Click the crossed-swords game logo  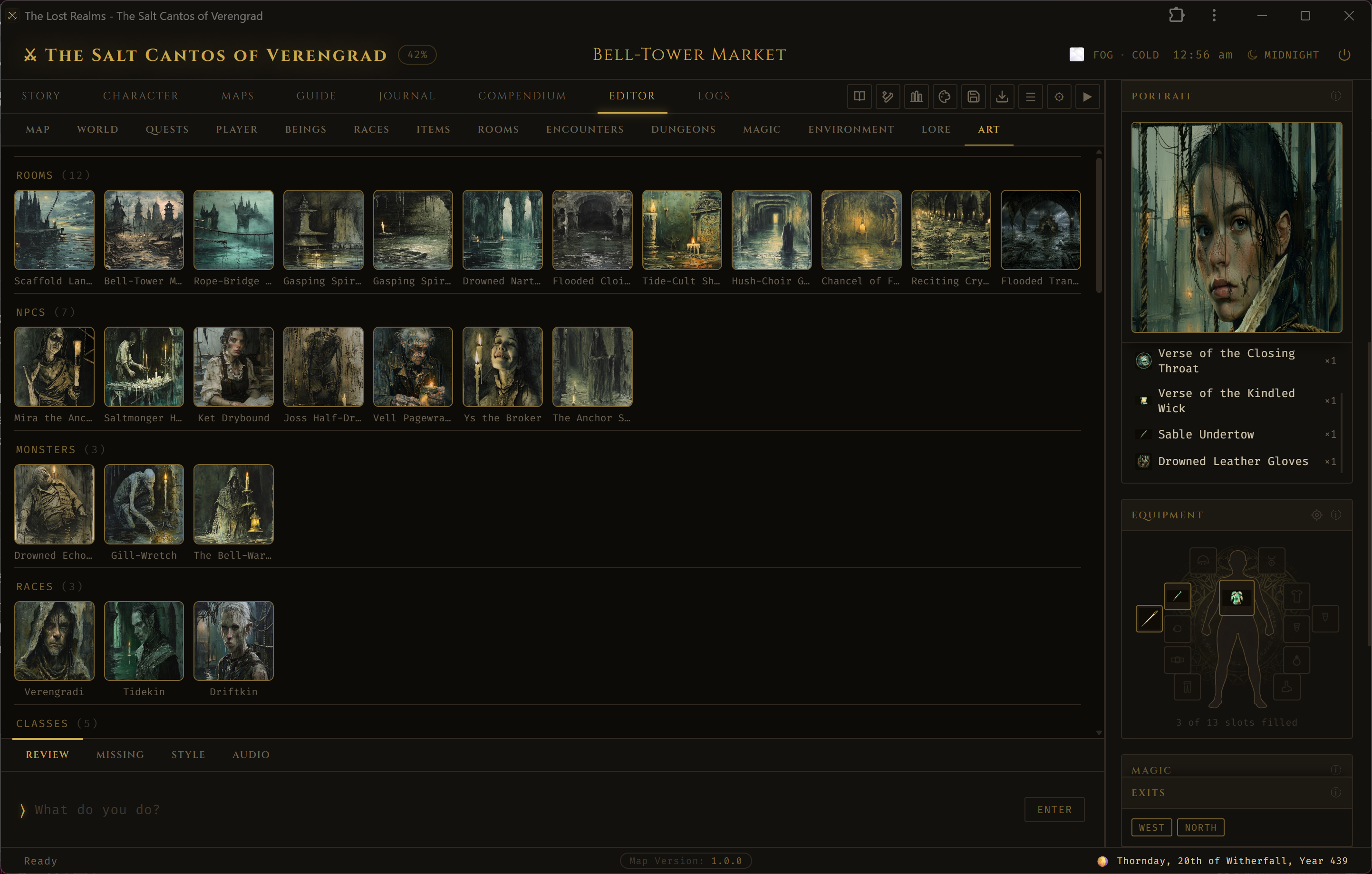point(30,55)
